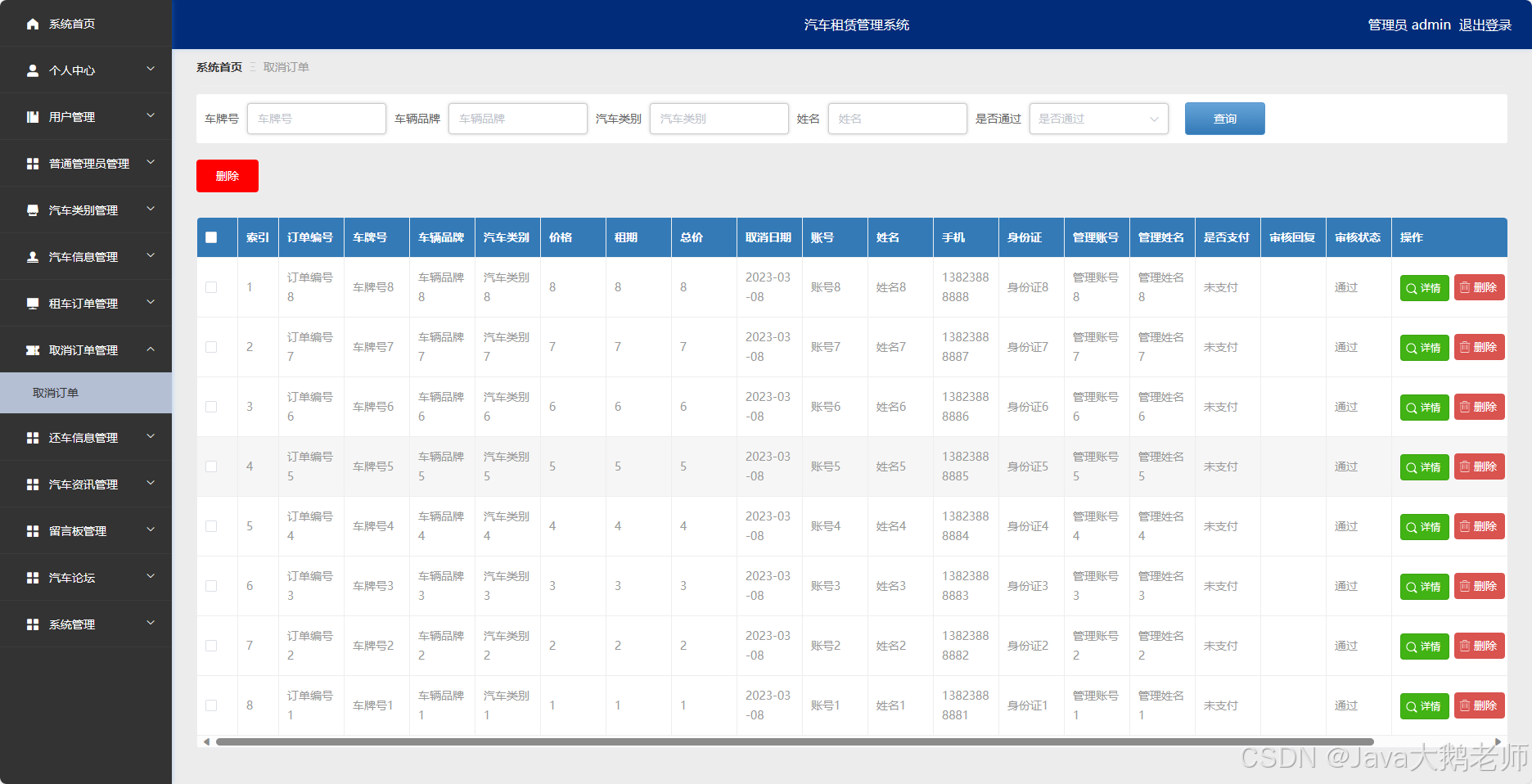Open 详情 for the 账号7 row
The height and width of the screenshot is (784, 1532).
tap(1424, 348)
